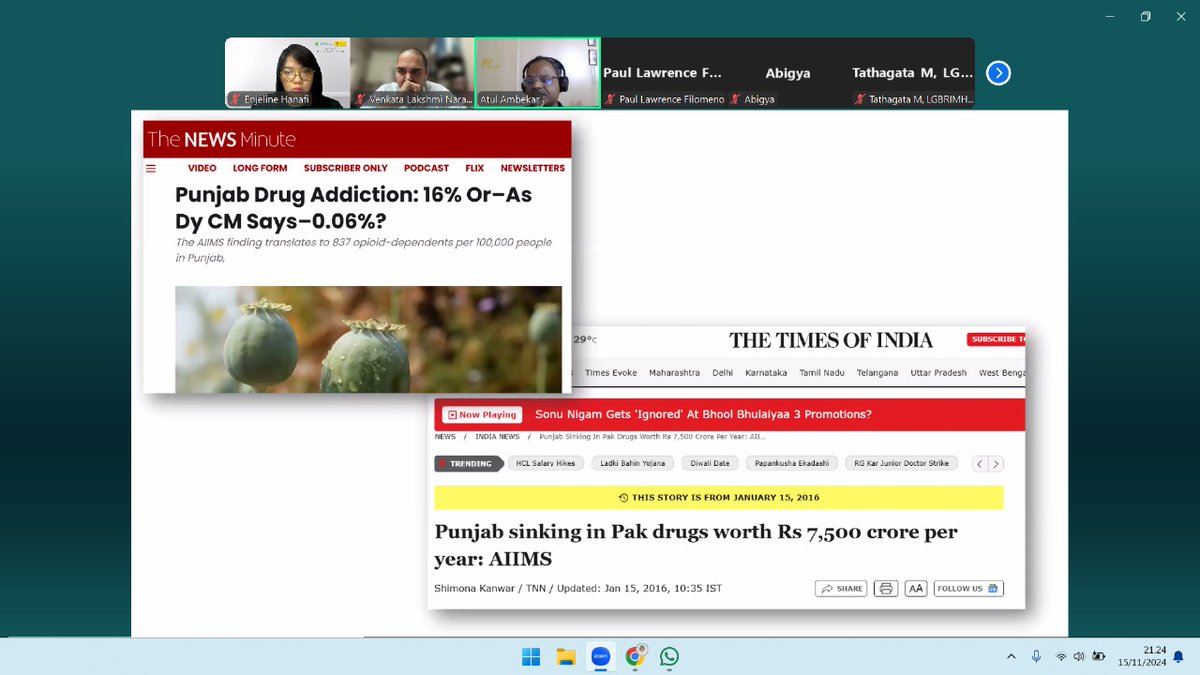Click the poppy image in News Minute article

coord(368,339)
